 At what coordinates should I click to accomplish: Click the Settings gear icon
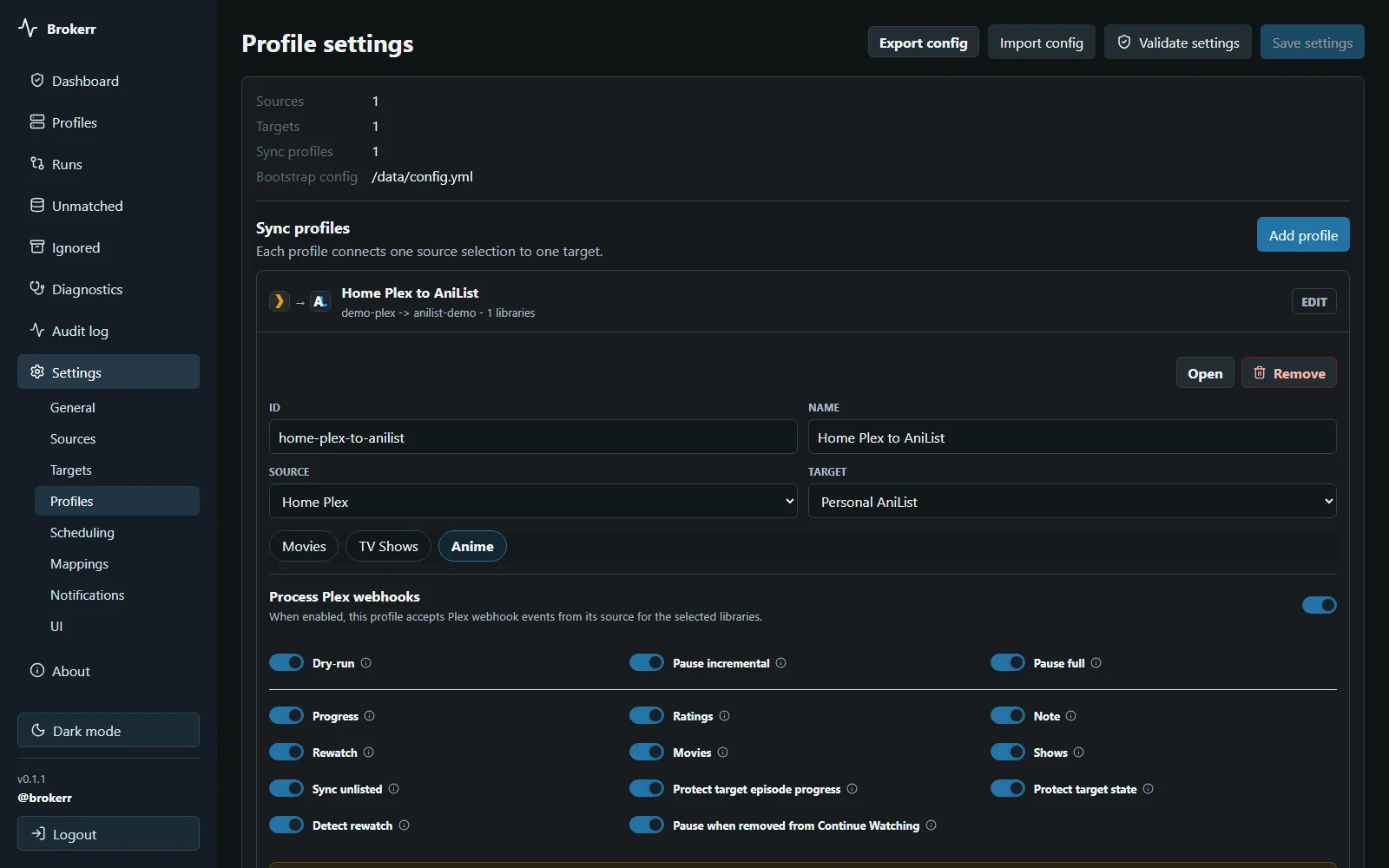[x=37, y=372]
